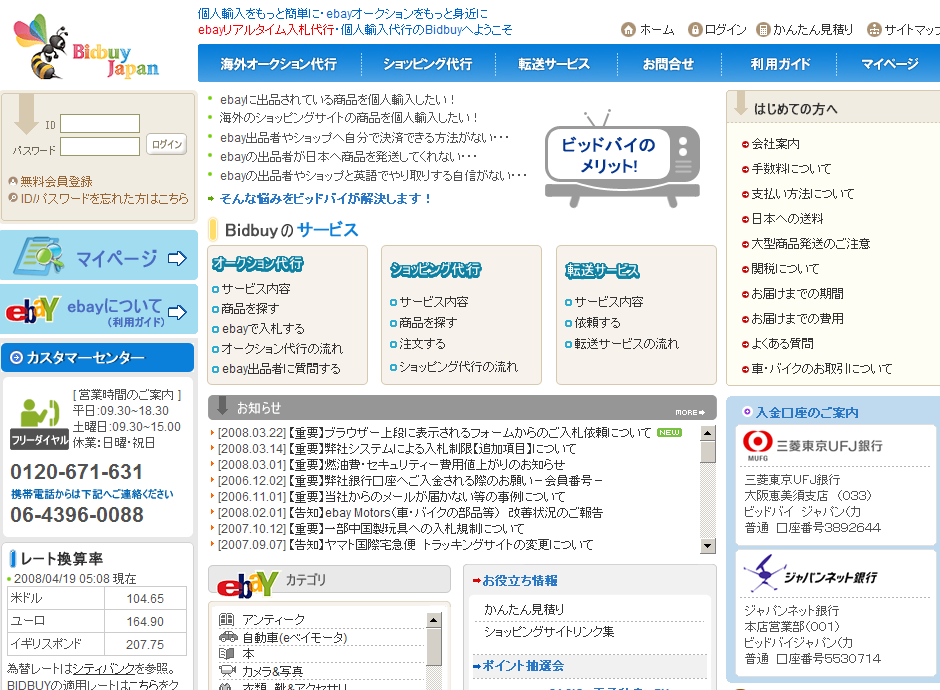The width and height of the screenshot is (940, 690).
Task: Open 支払い方法について link
Action: [x=803, y=194]
